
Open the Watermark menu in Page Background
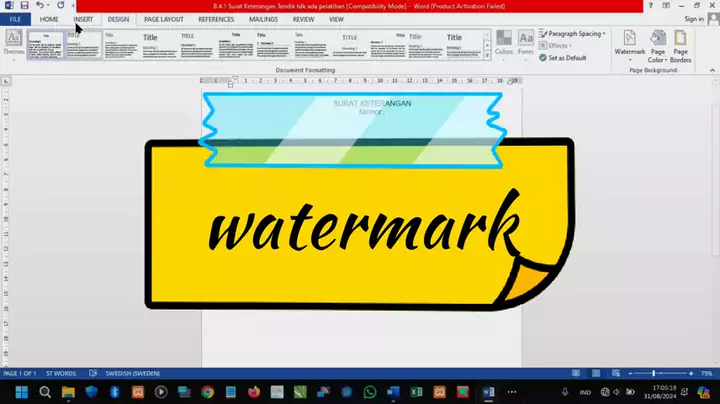point(629,44)
